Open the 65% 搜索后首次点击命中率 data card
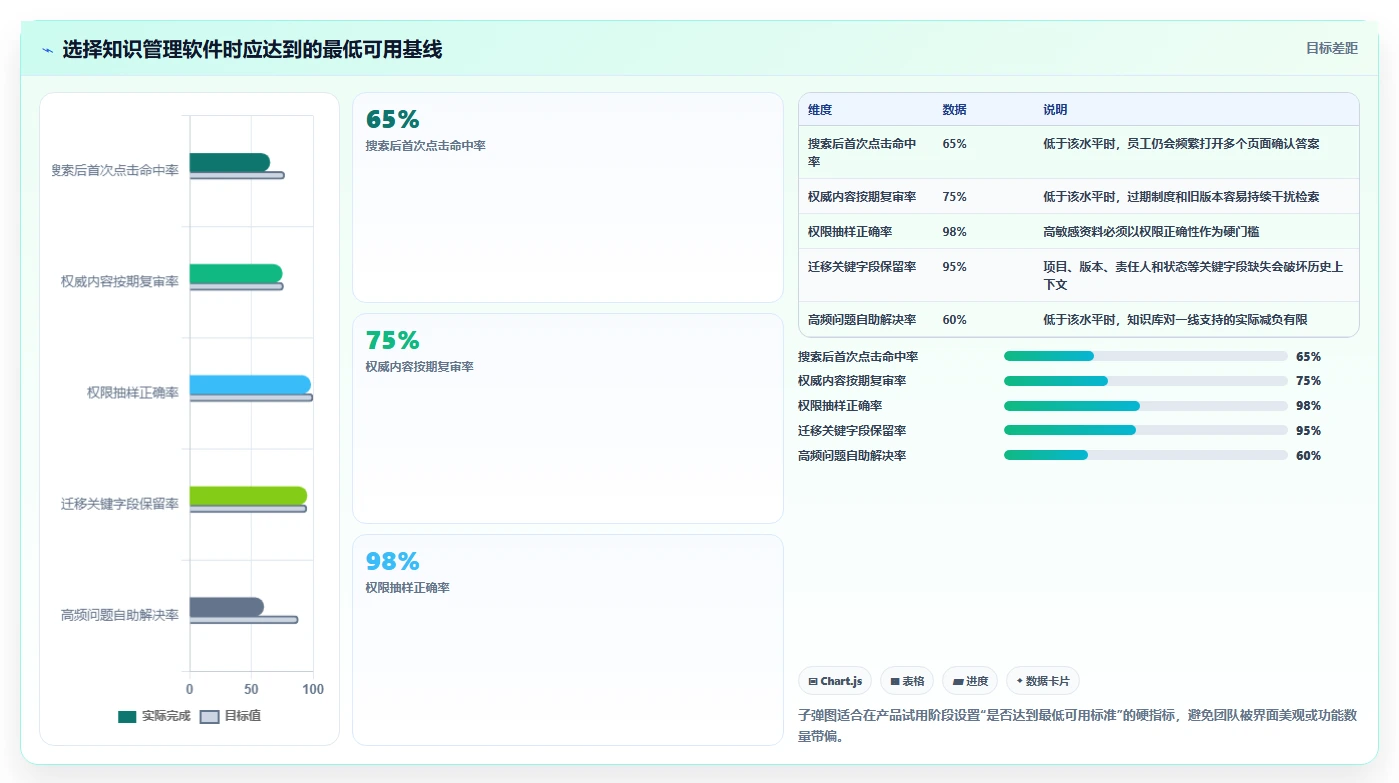Viewport: 1399px width, 783px height. [568, 197]
